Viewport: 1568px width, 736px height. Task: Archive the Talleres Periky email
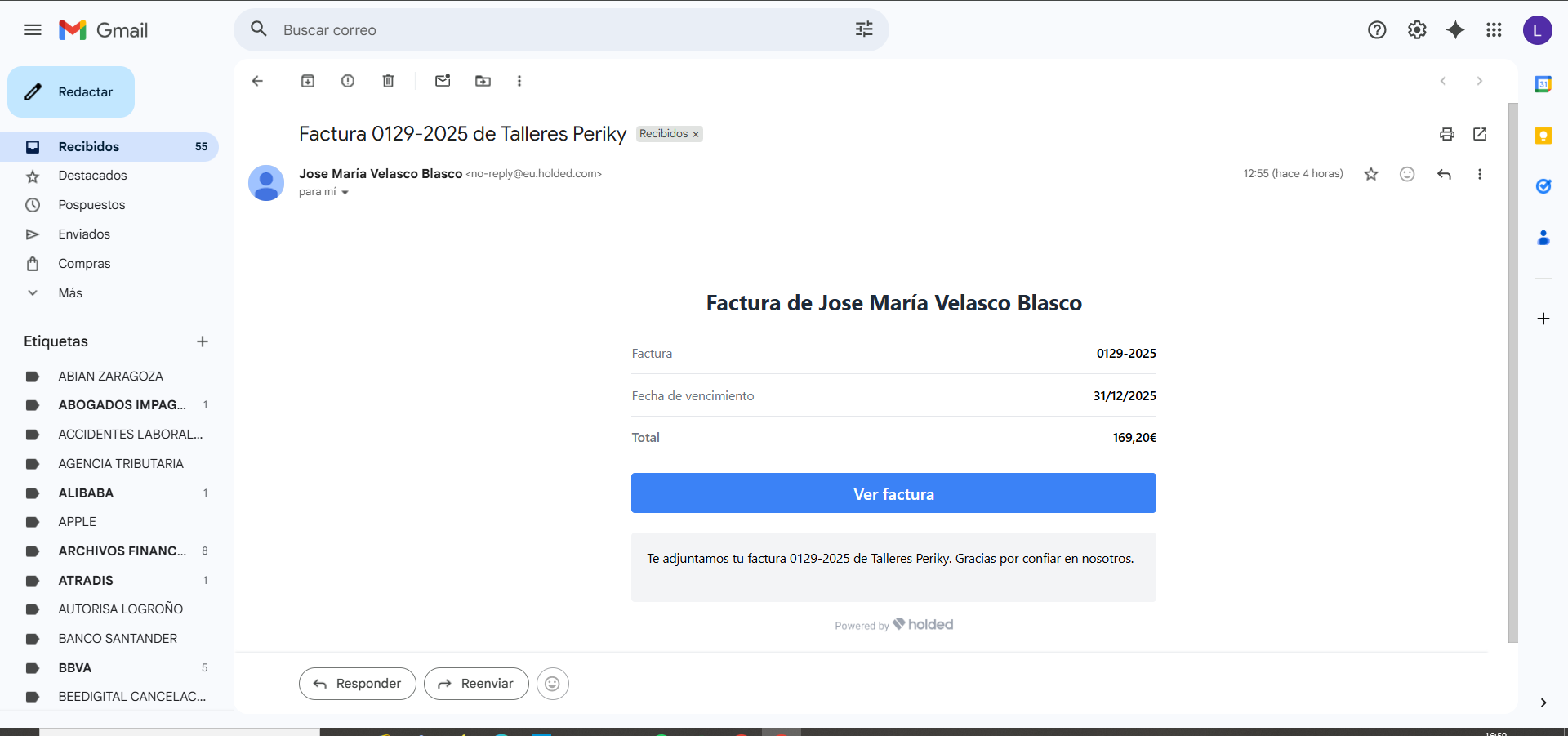click(x=308, y=81)
